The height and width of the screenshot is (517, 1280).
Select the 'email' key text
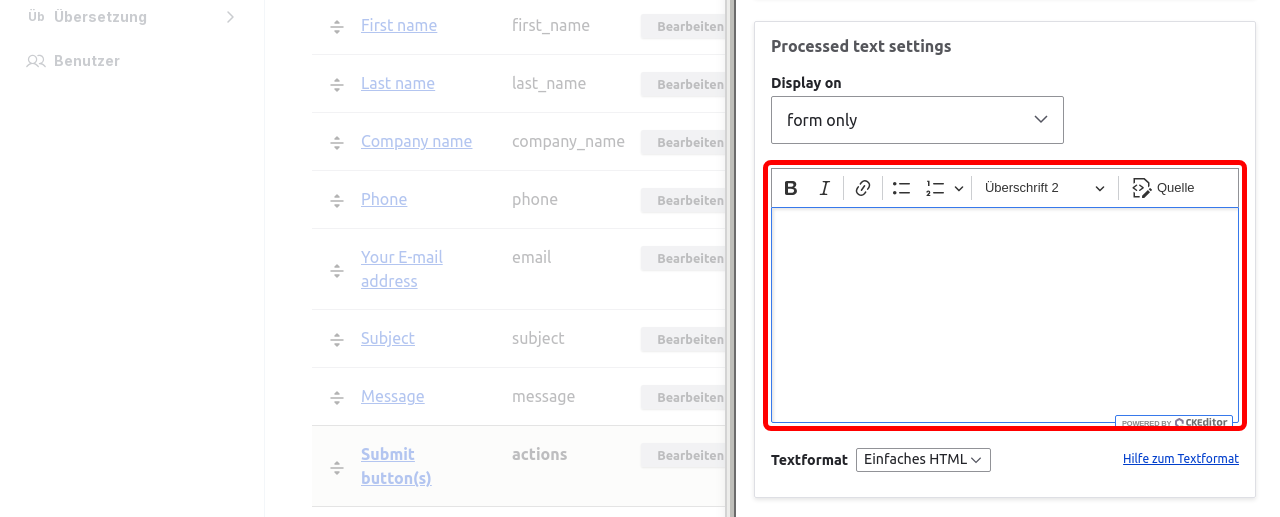[531, 257]
